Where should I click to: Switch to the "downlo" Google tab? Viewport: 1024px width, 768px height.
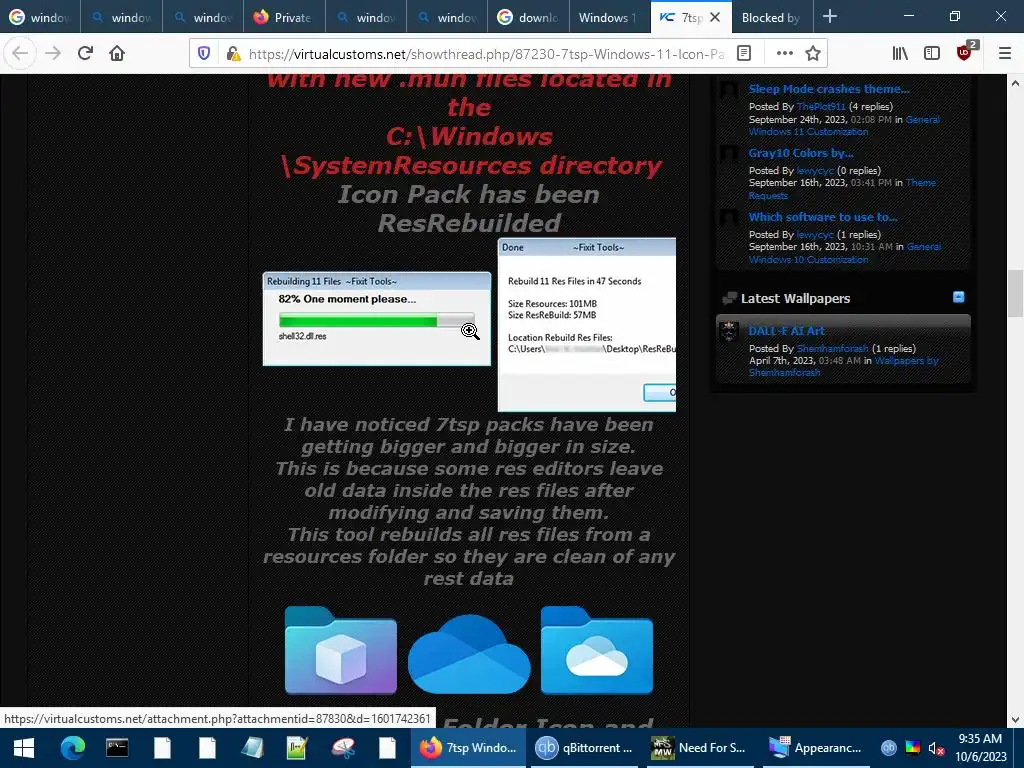click(528, 18)
